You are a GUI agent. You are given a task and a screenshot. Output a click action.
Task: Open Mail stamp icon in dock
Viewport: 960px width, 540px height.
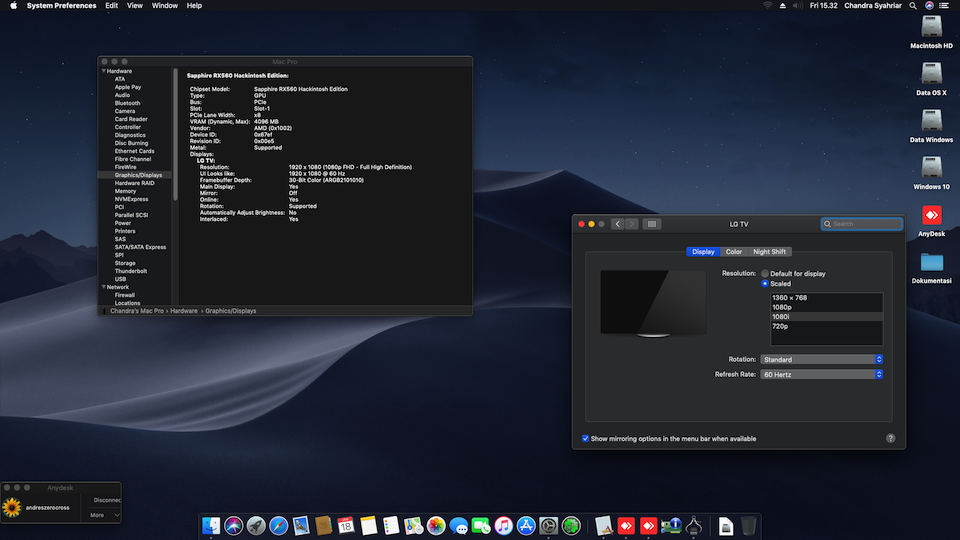[301, 526]
